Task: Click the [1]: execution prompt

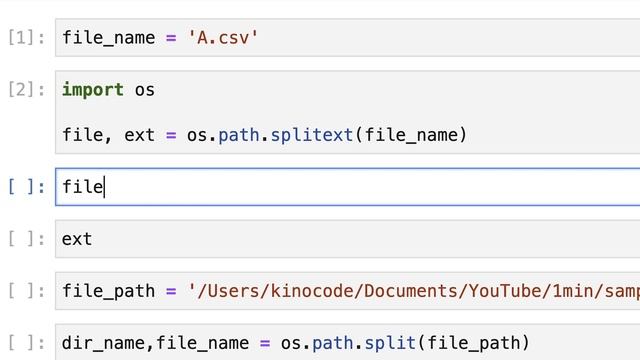Action: [27, 38]
